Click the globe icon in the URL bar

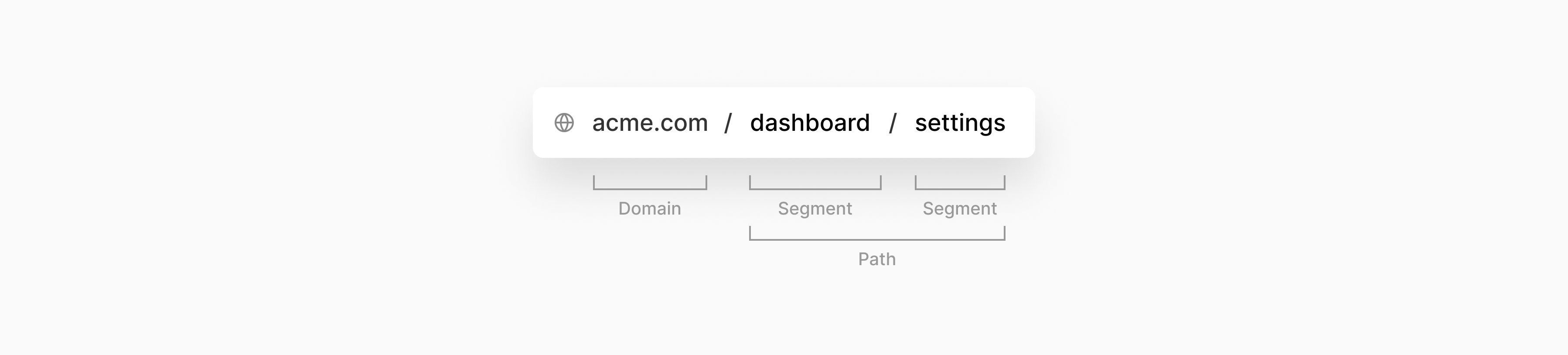coord(564,123)
